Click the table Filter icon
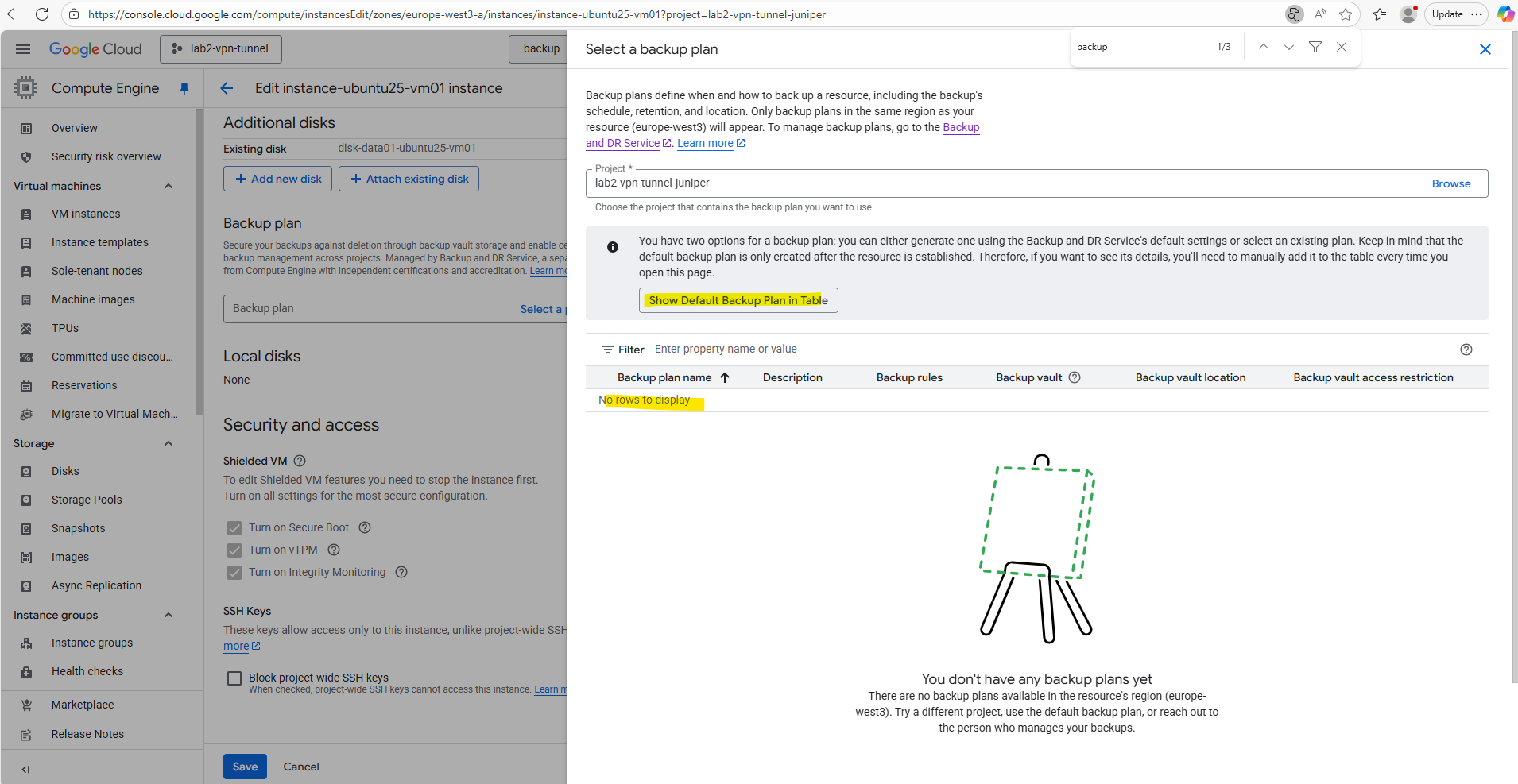This screenshot has height=784, width=1518. coord(608,350)
